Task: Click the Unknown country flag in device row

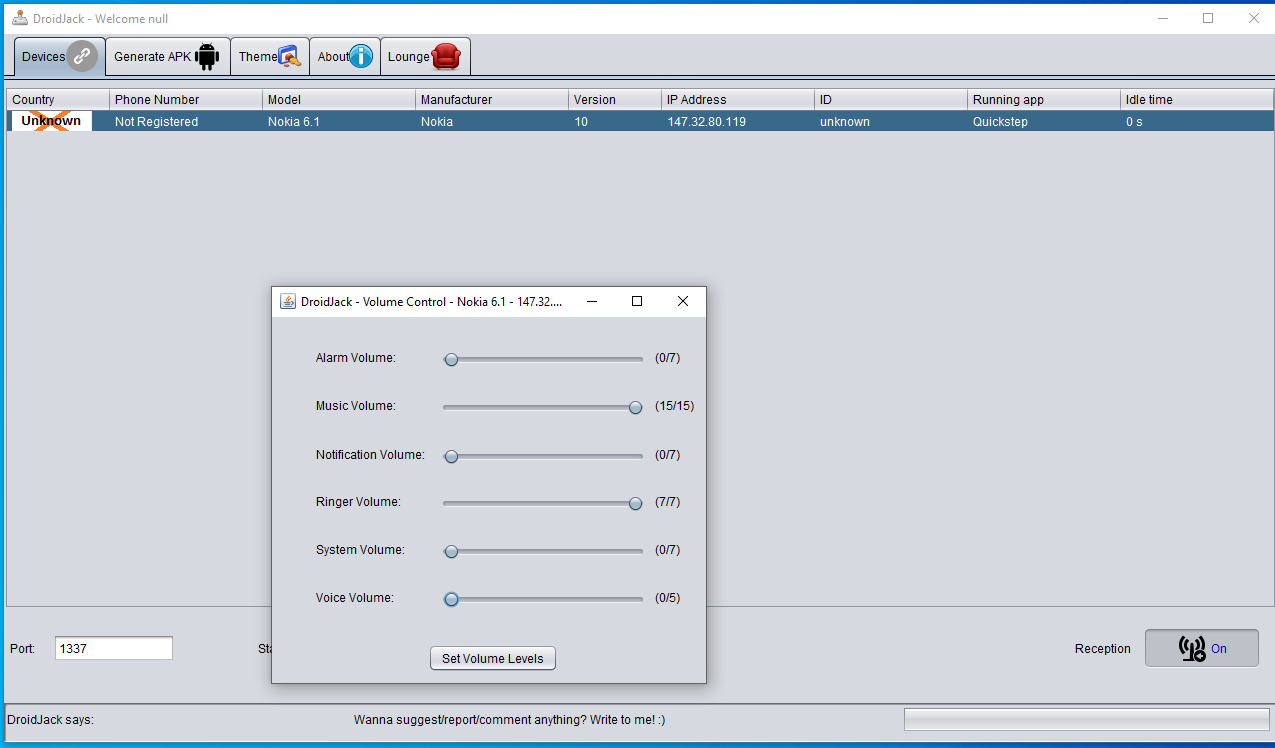Action: (x=51, y=121)
